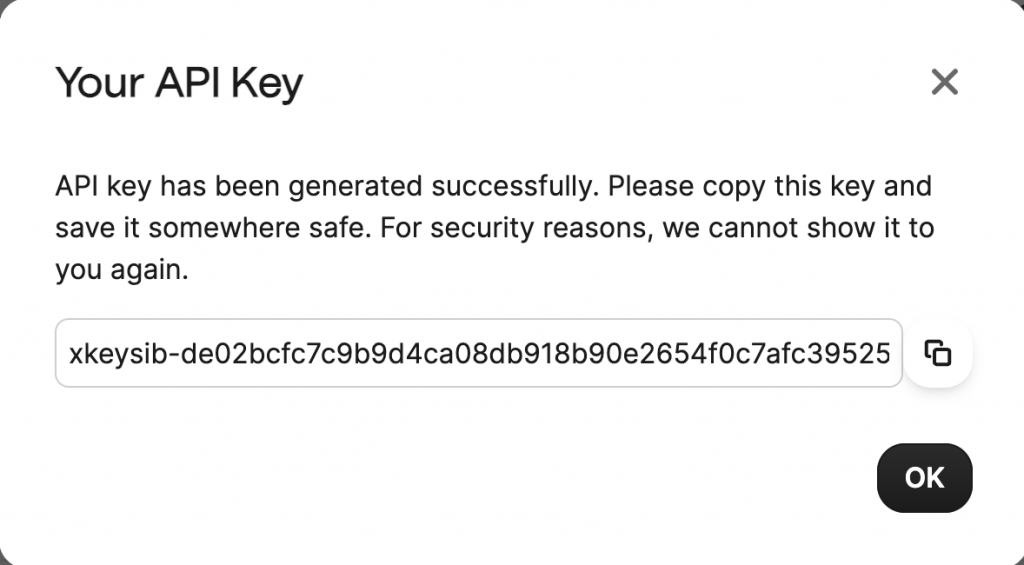The width and height of the screenshot is (1024, 565).
Task: Click the X icon at dialog top
Action: click(944, 82)
